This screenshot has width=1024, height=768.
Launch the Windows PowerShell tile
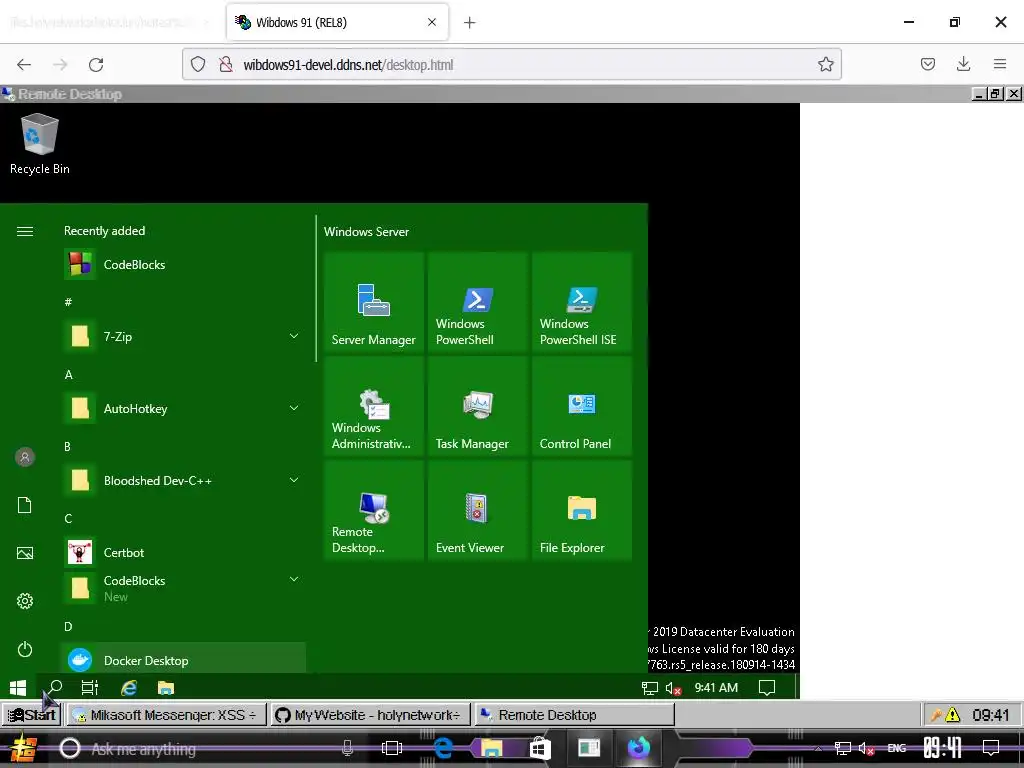(477, 302)
